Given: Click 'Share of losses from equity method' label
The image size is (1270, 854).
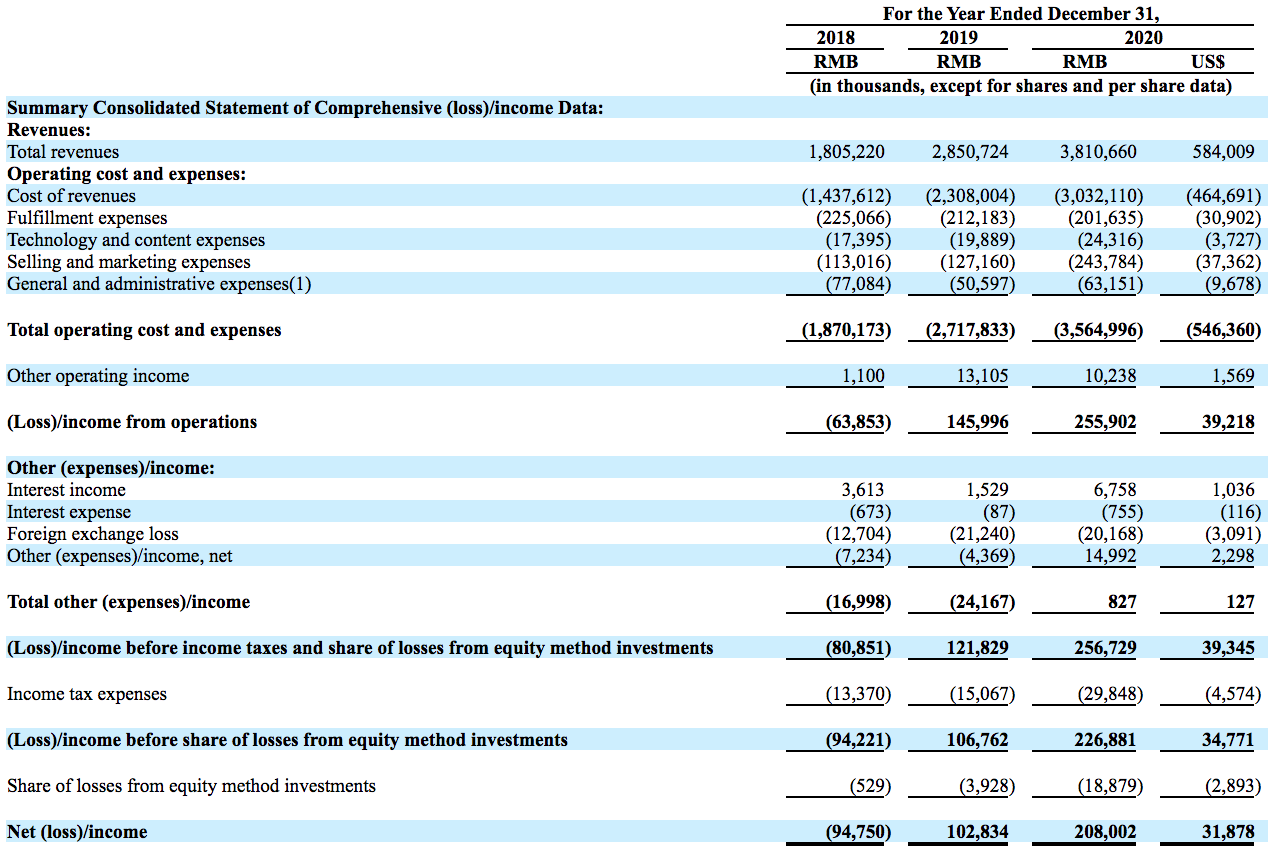Looking at the screenshot, I should (191, 786).
